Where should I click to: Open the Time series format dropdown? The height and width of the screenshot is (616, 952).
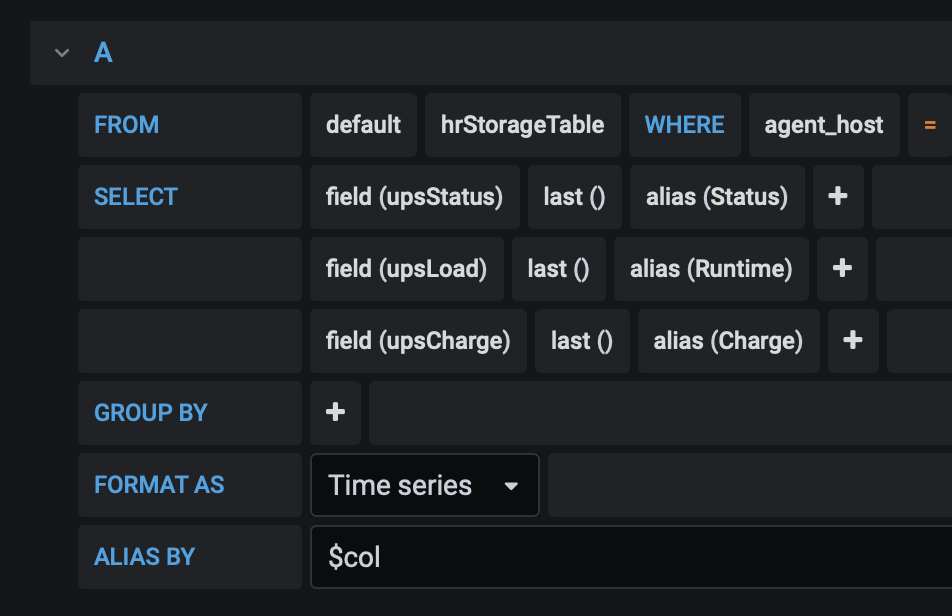424,485
